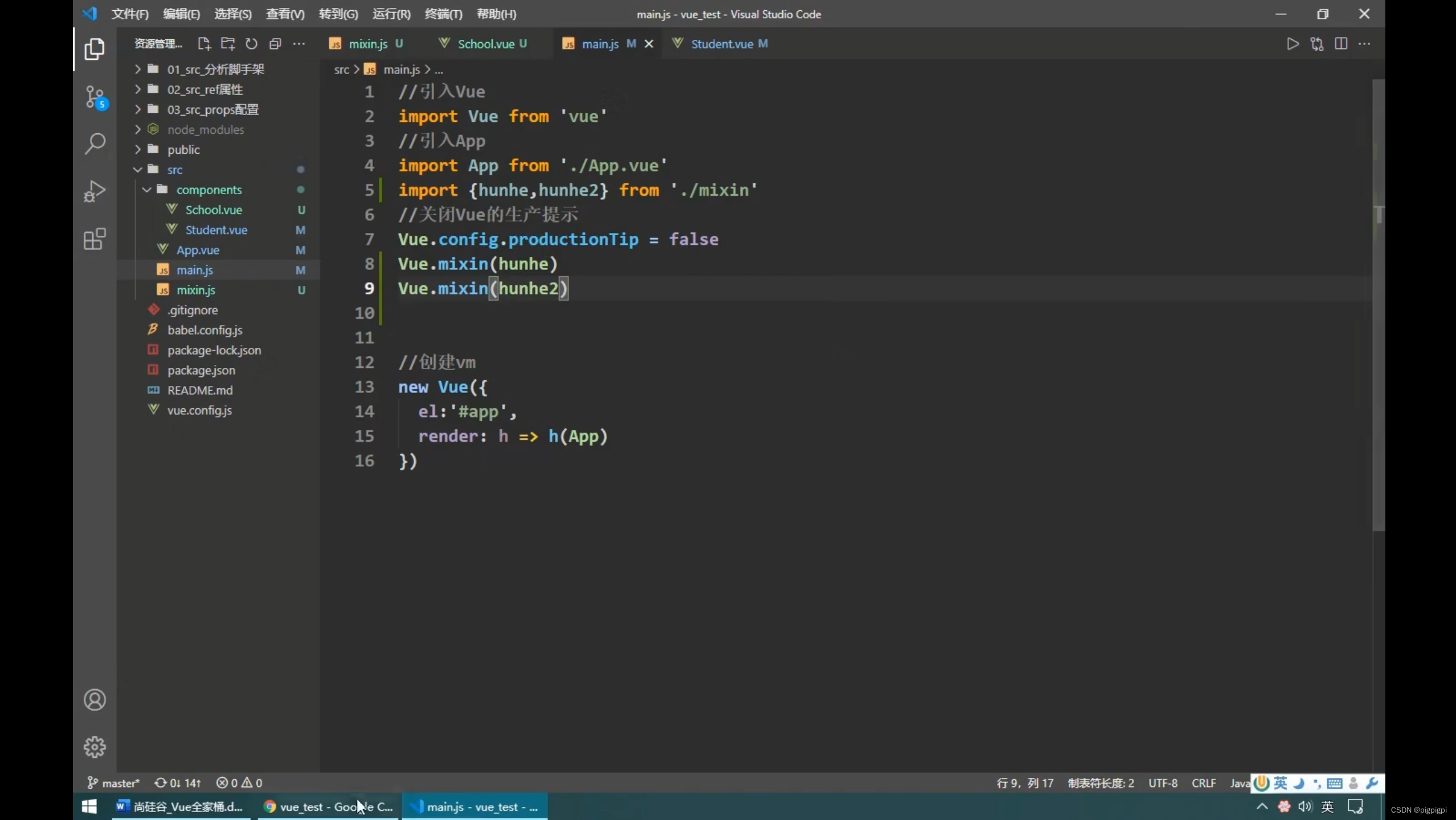The height and width of the screenshot is (820, 1456).
Task: Switch to Student.vue editor tab
Action: click(x=722, y=44)
